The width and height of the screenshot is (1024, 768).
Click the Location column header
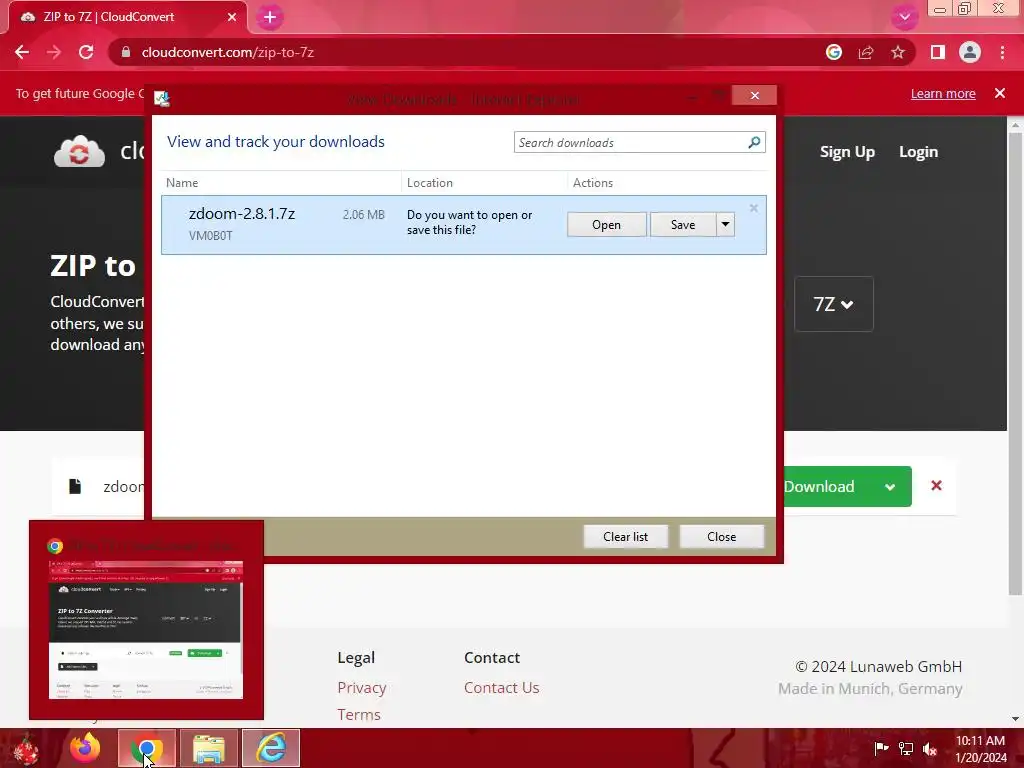tap(430, 183)
